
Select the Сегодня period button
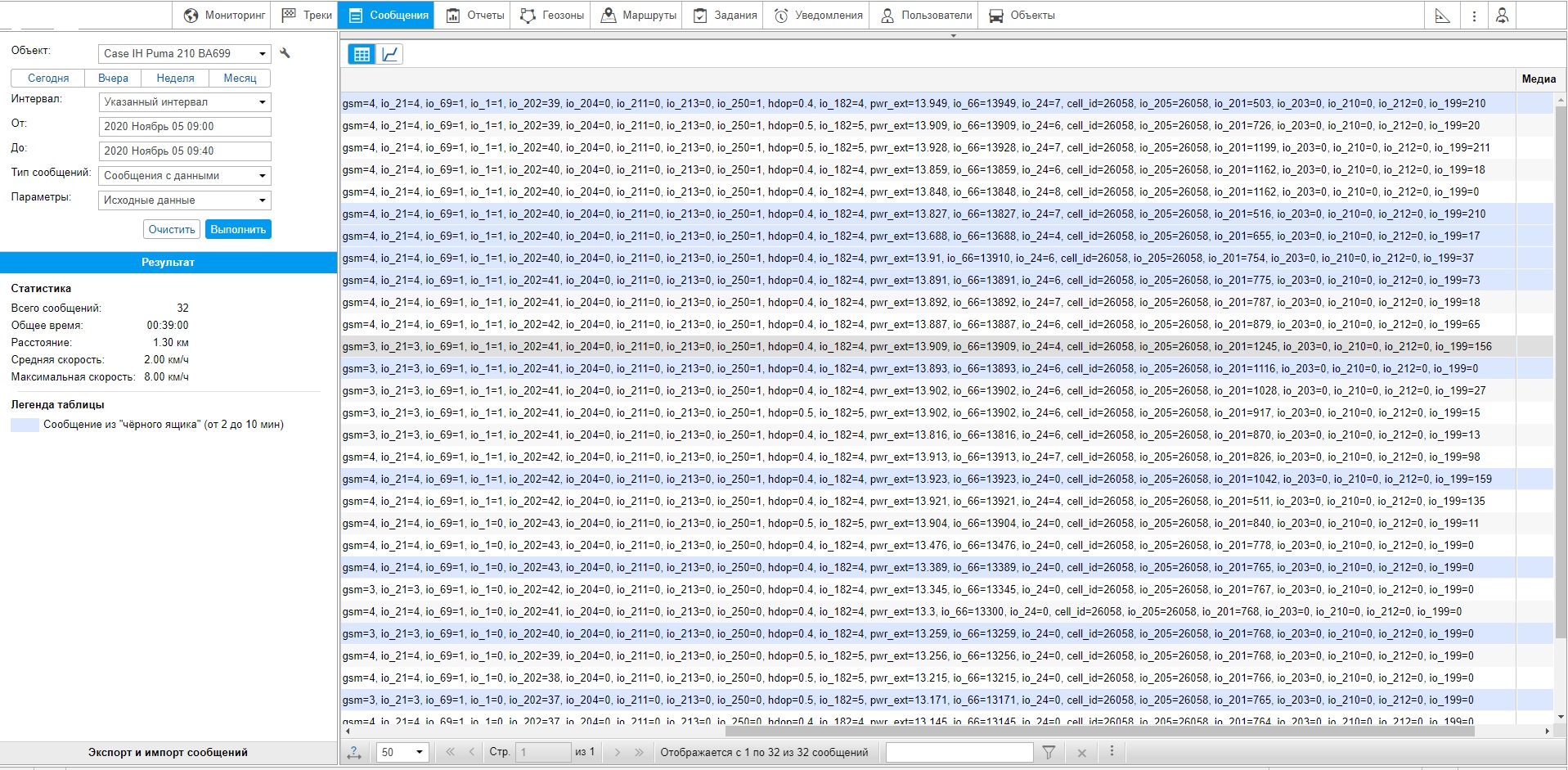tap(48, 78)
